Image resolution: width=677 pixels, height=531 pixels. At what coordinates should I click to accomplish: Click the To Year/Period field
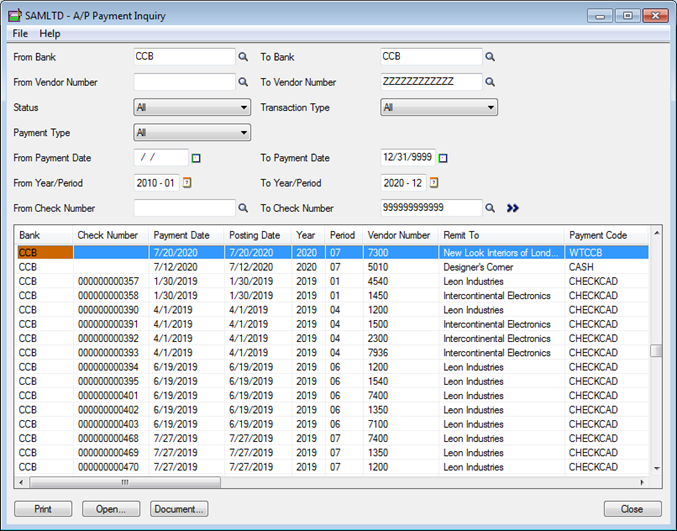[x=403, y=183]
